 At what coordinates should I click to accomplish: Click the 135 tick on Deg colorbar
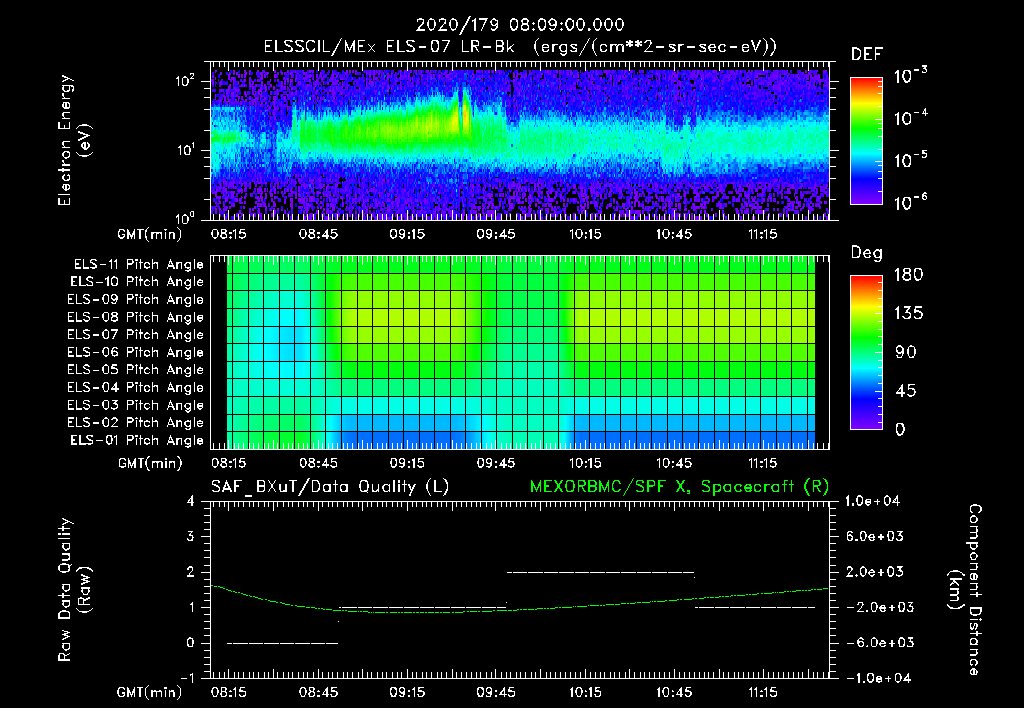pos(908,314)
